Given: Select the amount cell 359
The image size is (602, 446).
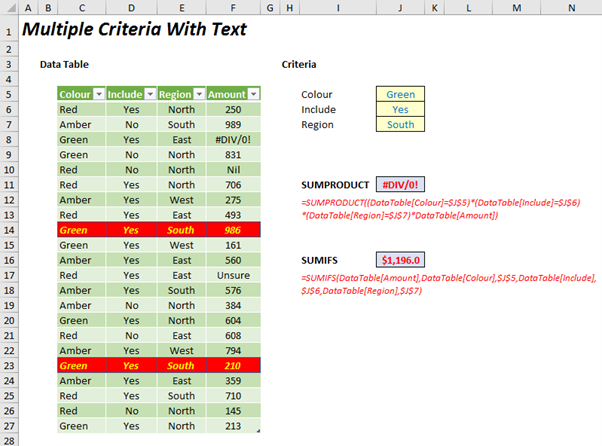Looking at the screenshot, I should tap(233, 381).
